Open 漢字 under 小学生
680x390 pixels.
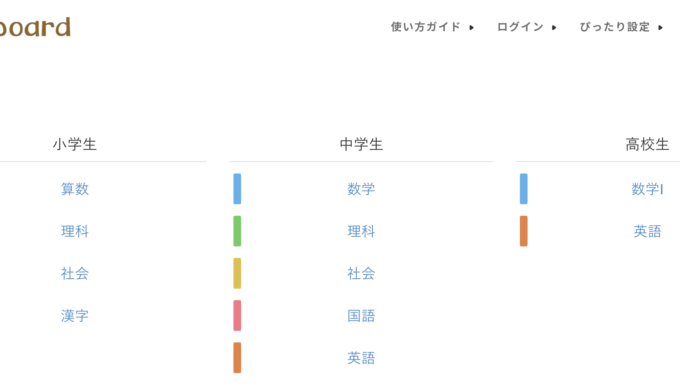point(75,315)
